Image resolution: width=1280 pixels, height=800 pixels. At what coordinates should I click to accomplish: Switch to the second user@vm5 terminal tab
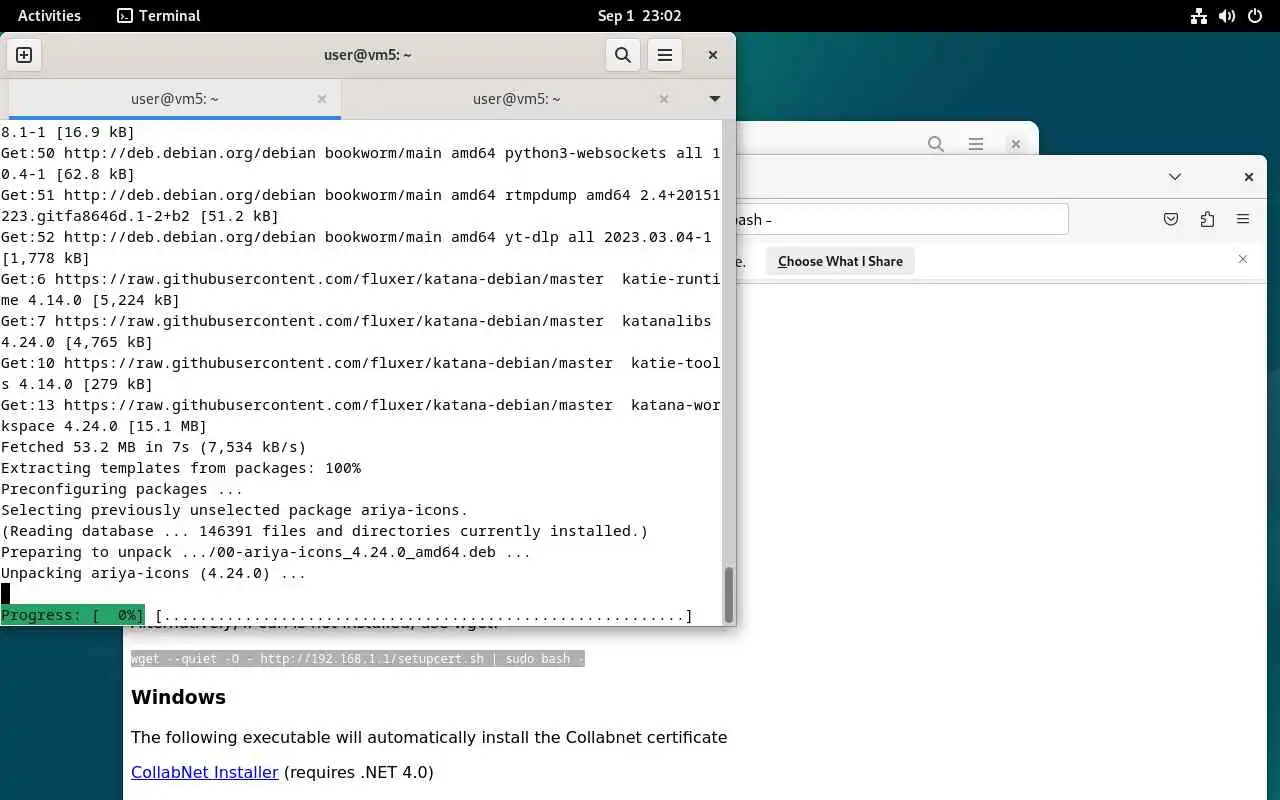(x=516, y=99)
